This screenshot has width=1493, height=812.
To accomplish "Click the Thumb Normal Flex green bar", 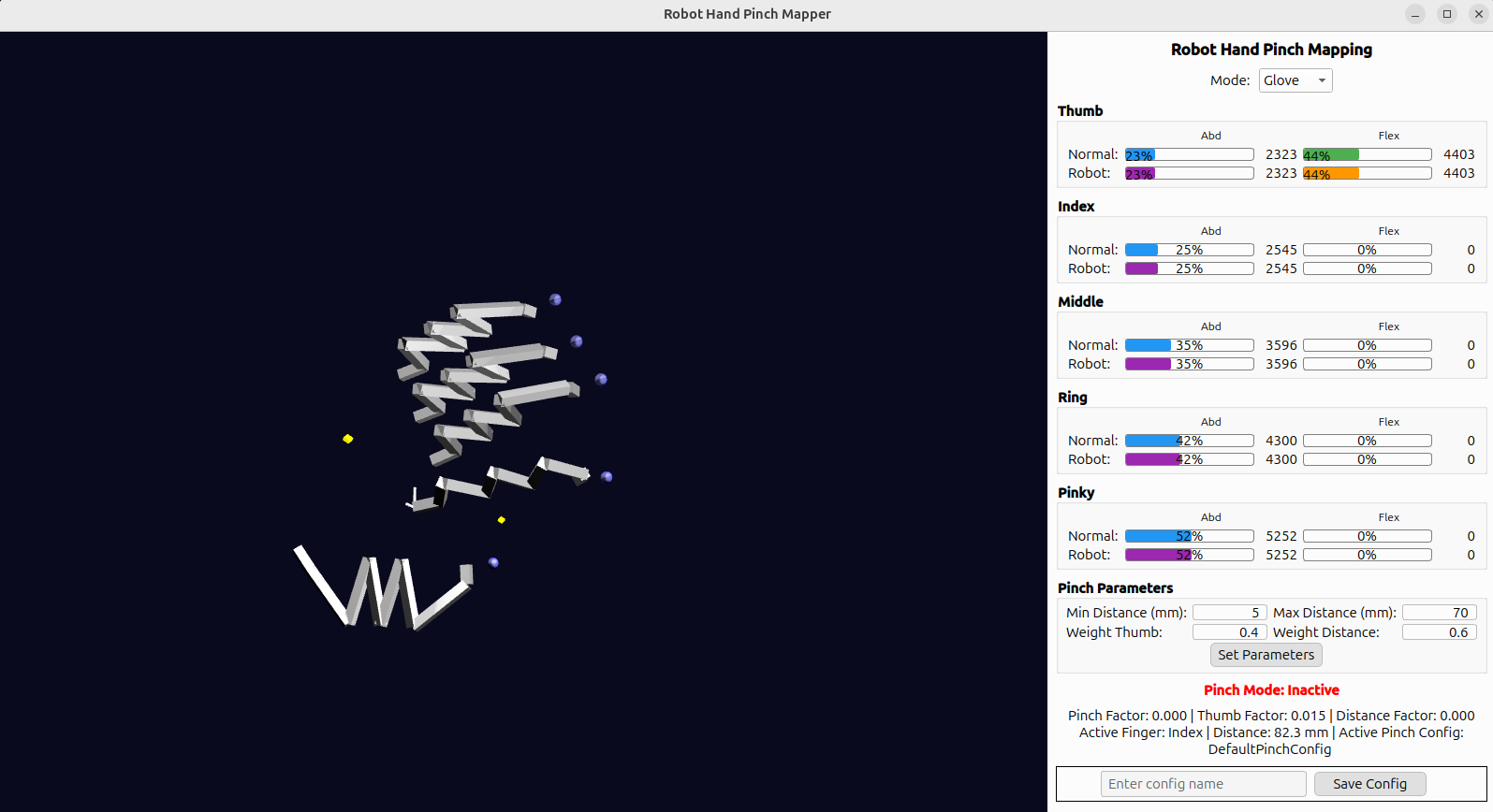I will point(1368,154).
